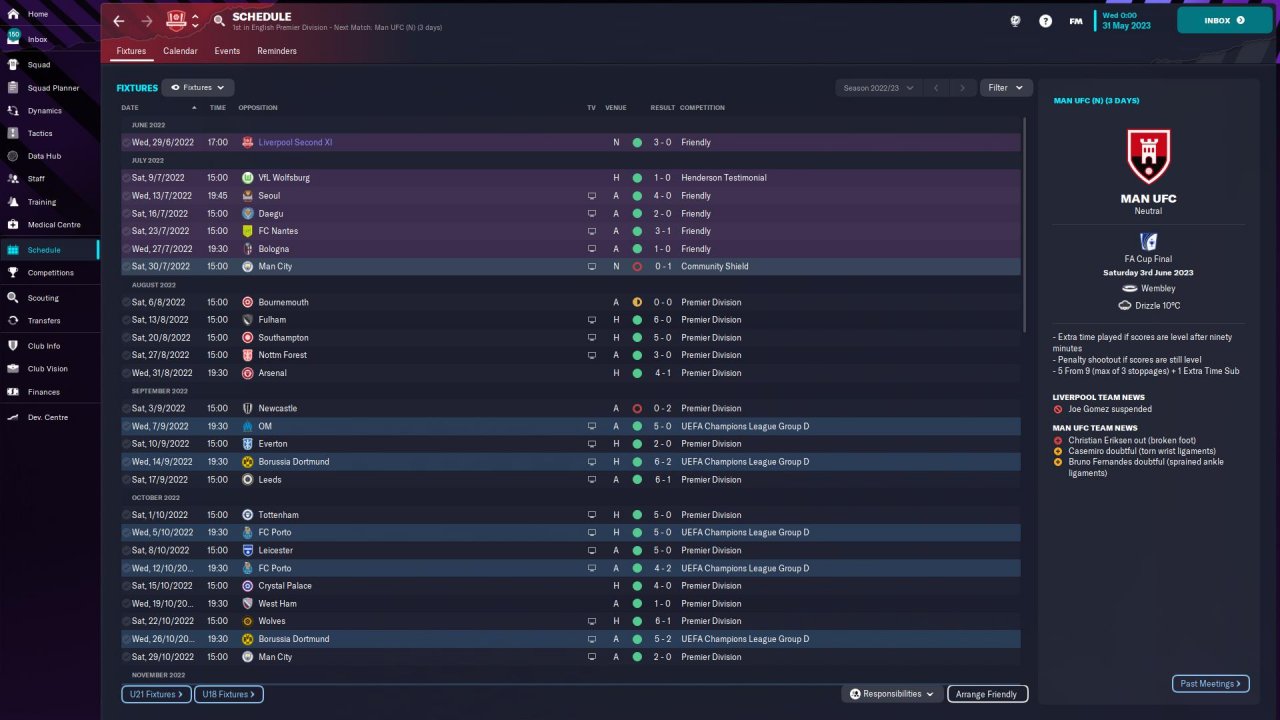Open the Responsibilities dropdown
Viewport: 1280px width, 720px height.
coord(892,694)
